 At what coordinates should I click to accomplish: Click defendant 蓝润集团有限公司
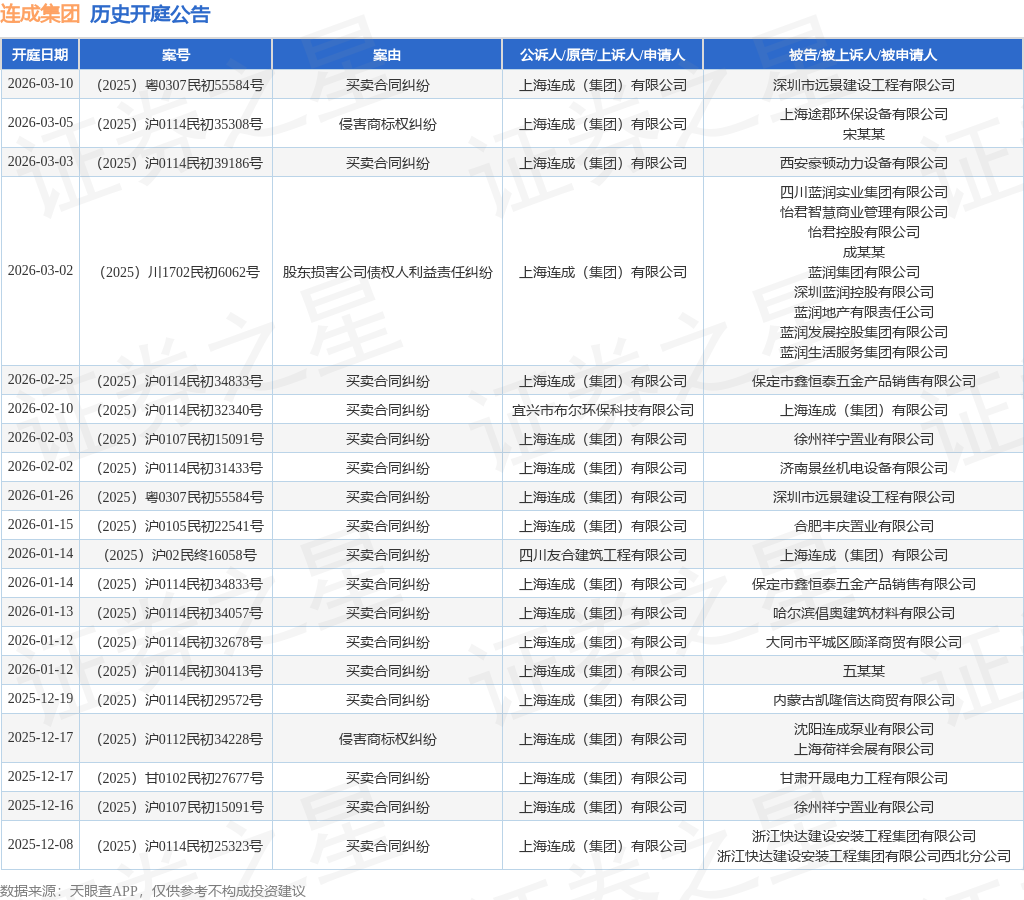(x=863, y=272)
